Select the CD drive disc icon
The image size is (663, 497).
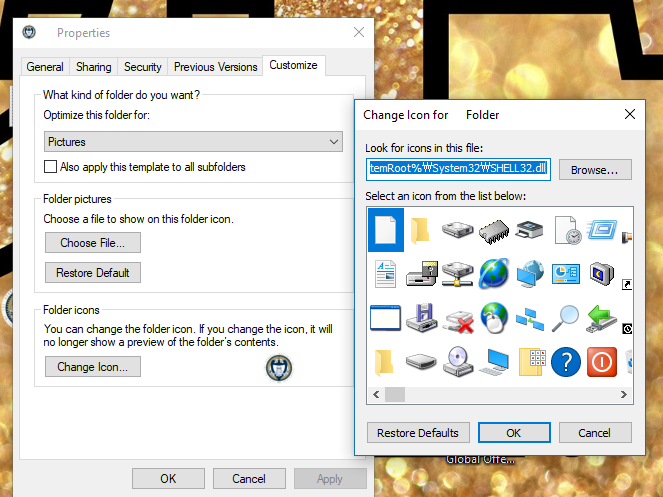(x=458, y=362)
